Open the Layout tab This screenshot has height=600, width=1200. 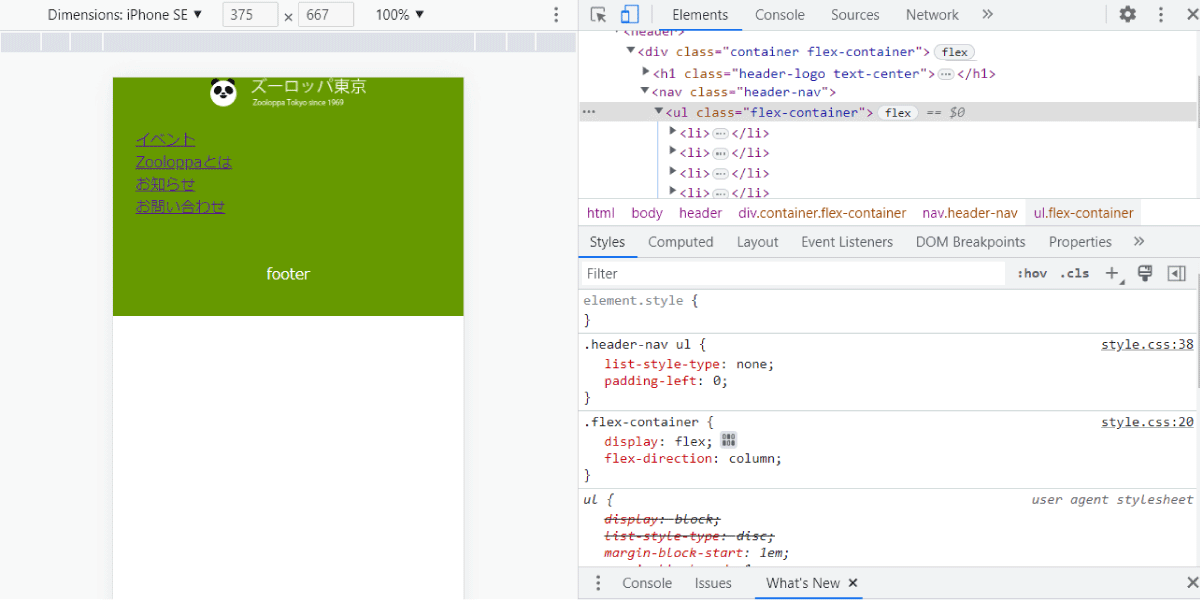tap(757, 242)
